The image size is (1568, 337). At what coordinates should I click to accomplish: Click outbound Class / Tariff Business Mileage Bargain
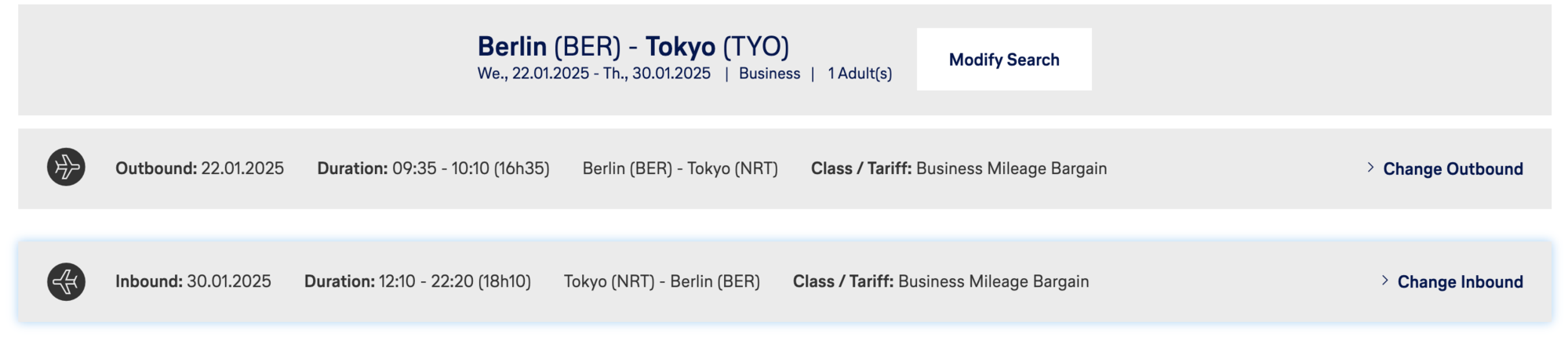(x=959, y=168)
